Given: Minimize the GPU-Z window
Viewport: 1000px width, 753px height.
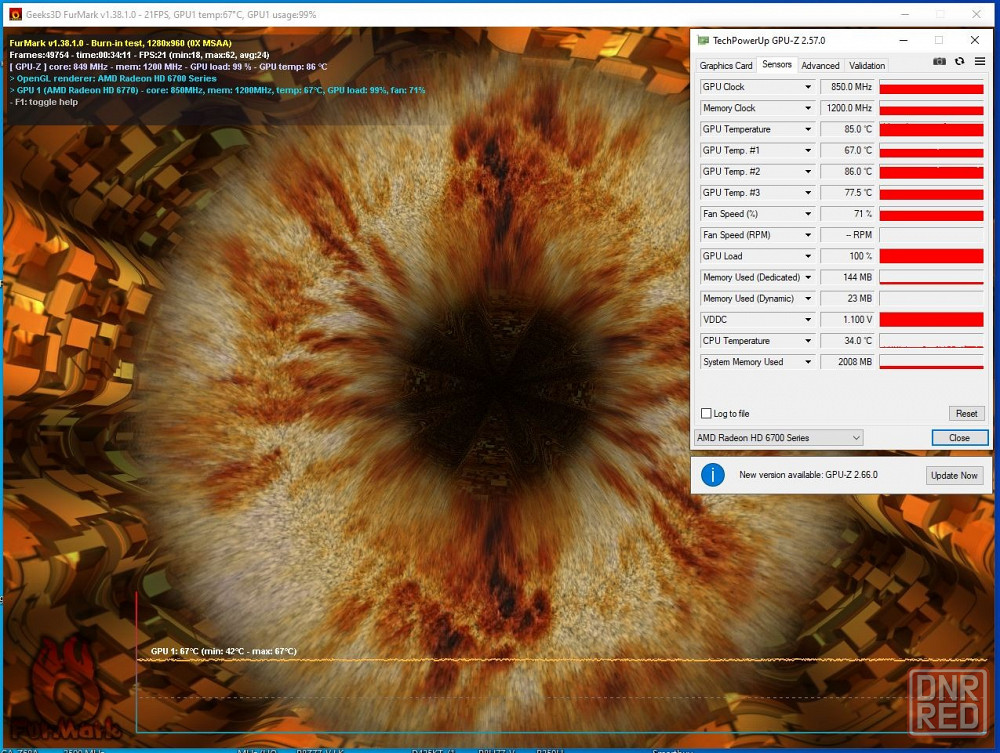Looking at the screenshot, I should coord(903,40).
